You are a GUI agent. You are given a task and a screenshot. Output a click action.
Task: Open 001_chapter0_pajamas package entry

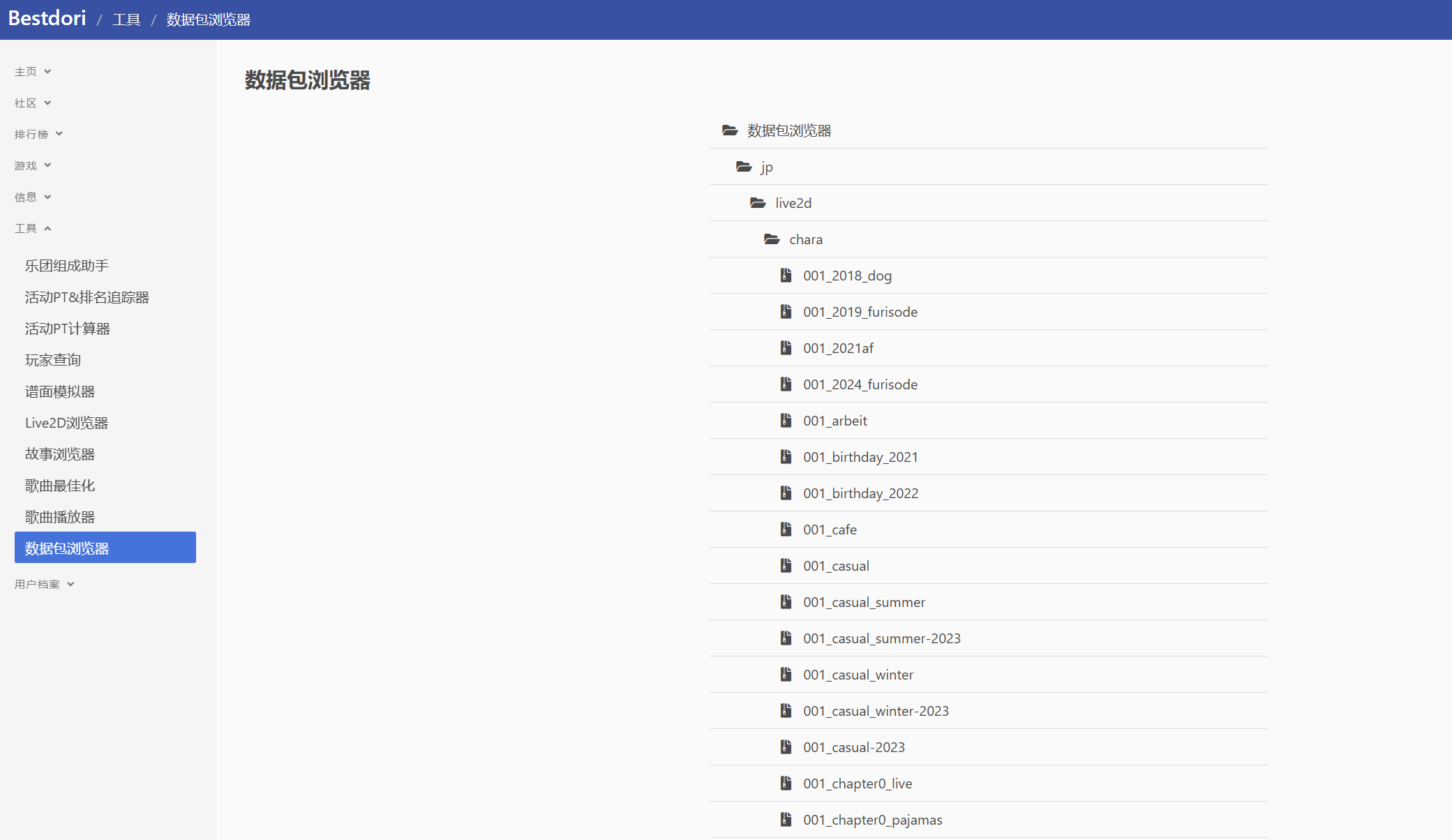point(872,820)
